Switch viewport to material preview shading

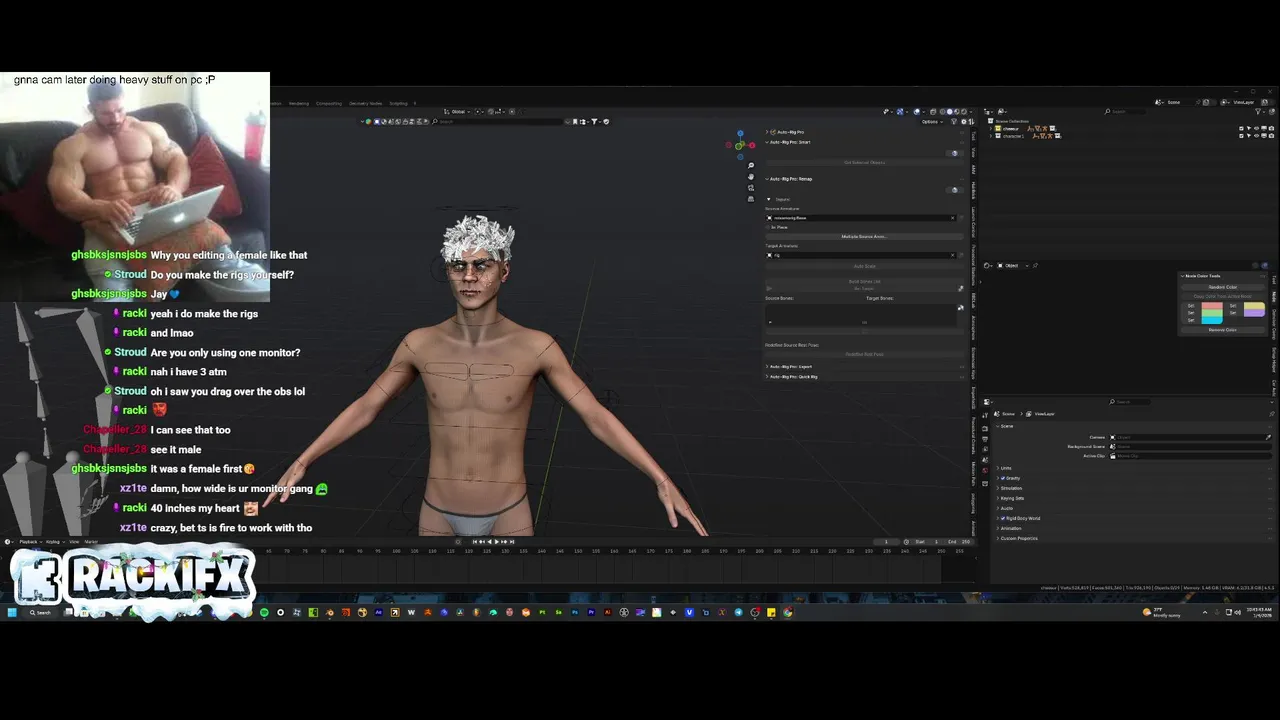click(957, 112)
